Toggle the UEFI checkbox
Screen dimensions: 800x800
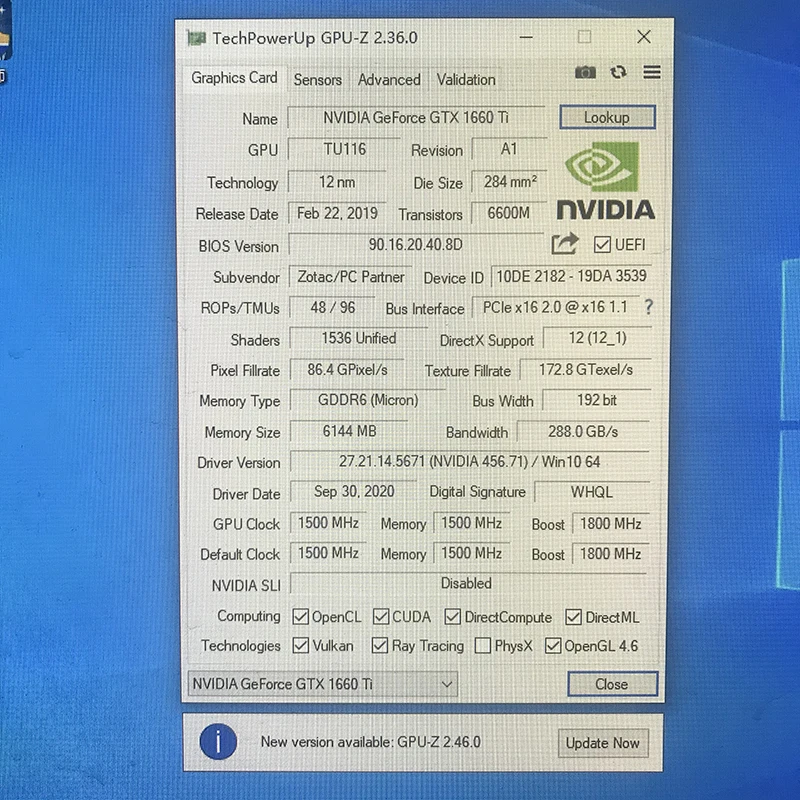pyautogui.click(x=602, y=244)
